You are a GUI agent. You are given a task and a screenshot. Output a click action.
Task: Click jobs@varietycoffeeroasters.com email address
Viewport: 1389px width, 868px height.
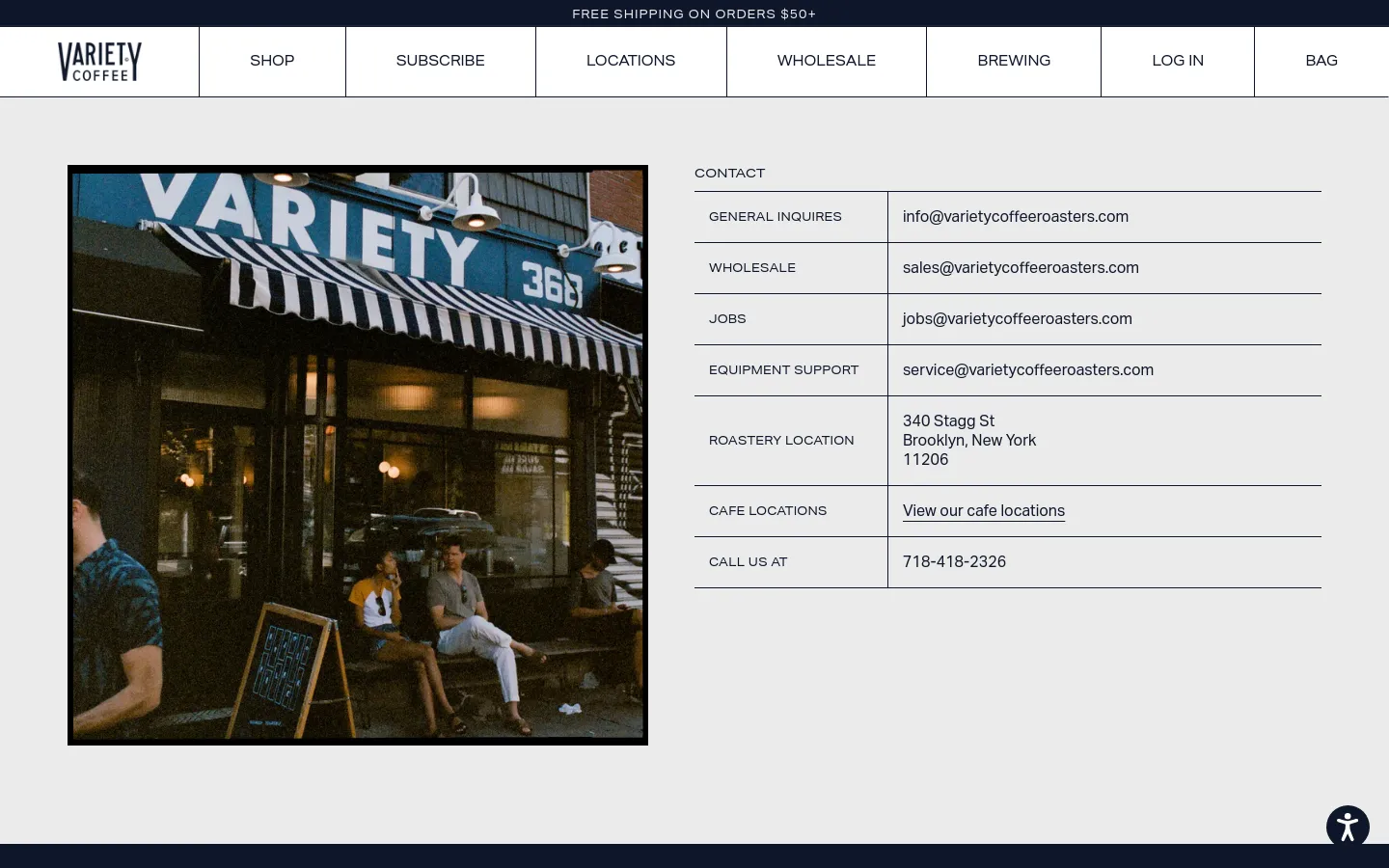[1018, 319]
